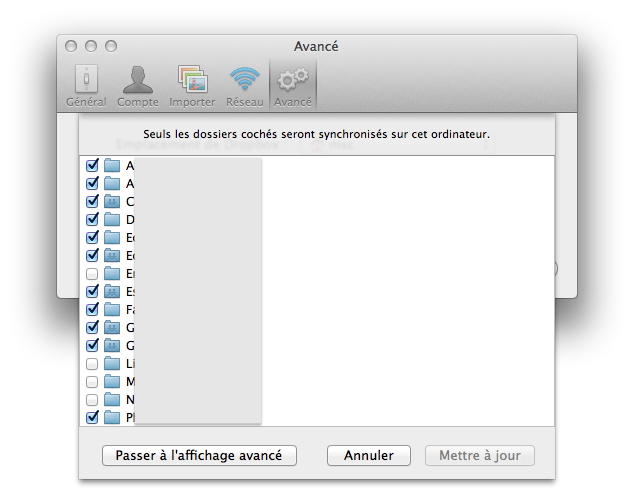The width and height of the screenshot is (634, 490).
Task: Open the Compte user silhouette icon
Action: coord(137,80)
